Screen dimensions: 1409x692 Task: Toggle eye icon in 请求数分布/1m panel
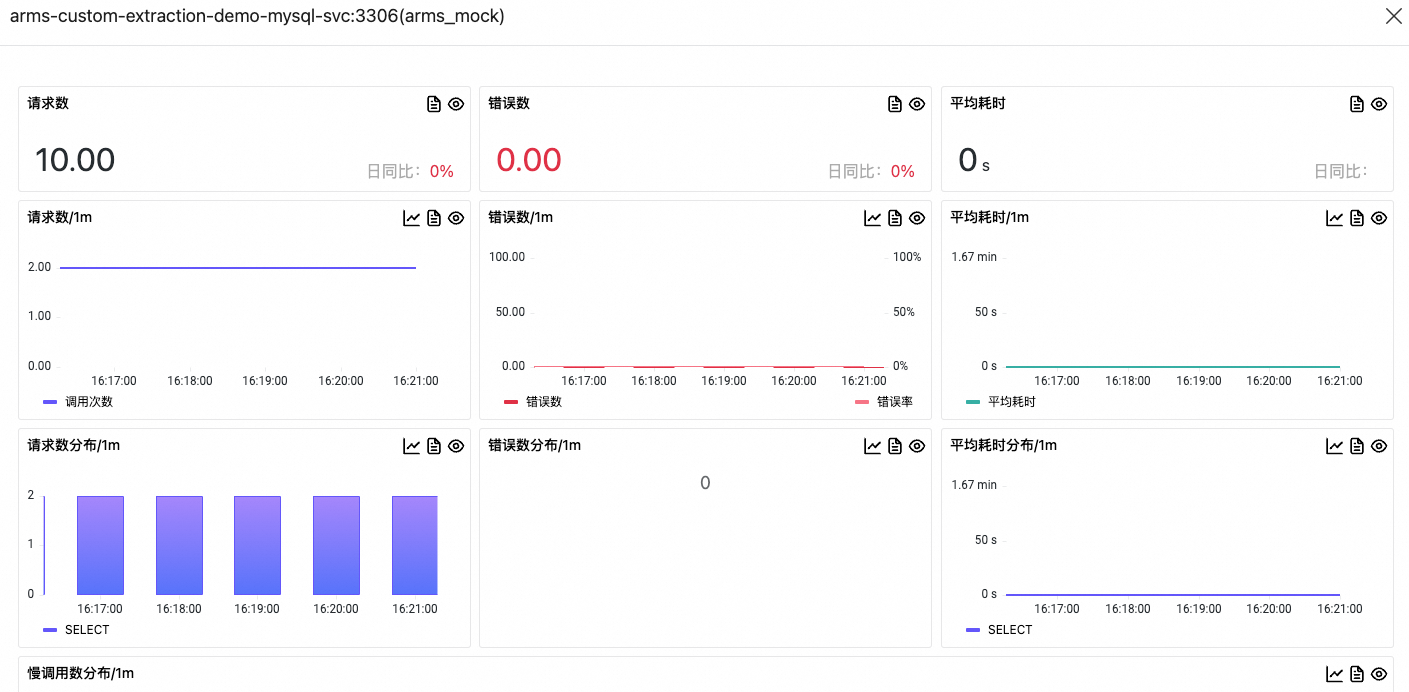456,446
